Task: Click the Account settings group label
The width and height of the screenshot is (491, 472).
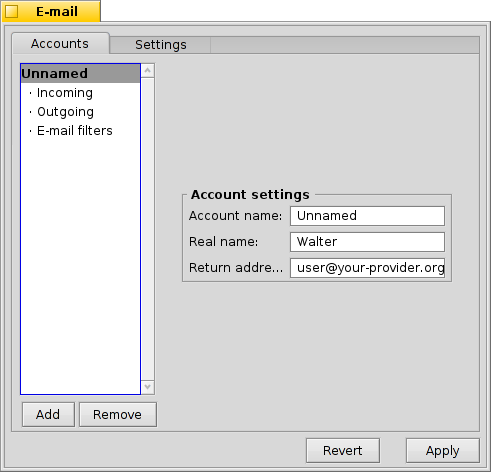Action: (x=250, y=194)
